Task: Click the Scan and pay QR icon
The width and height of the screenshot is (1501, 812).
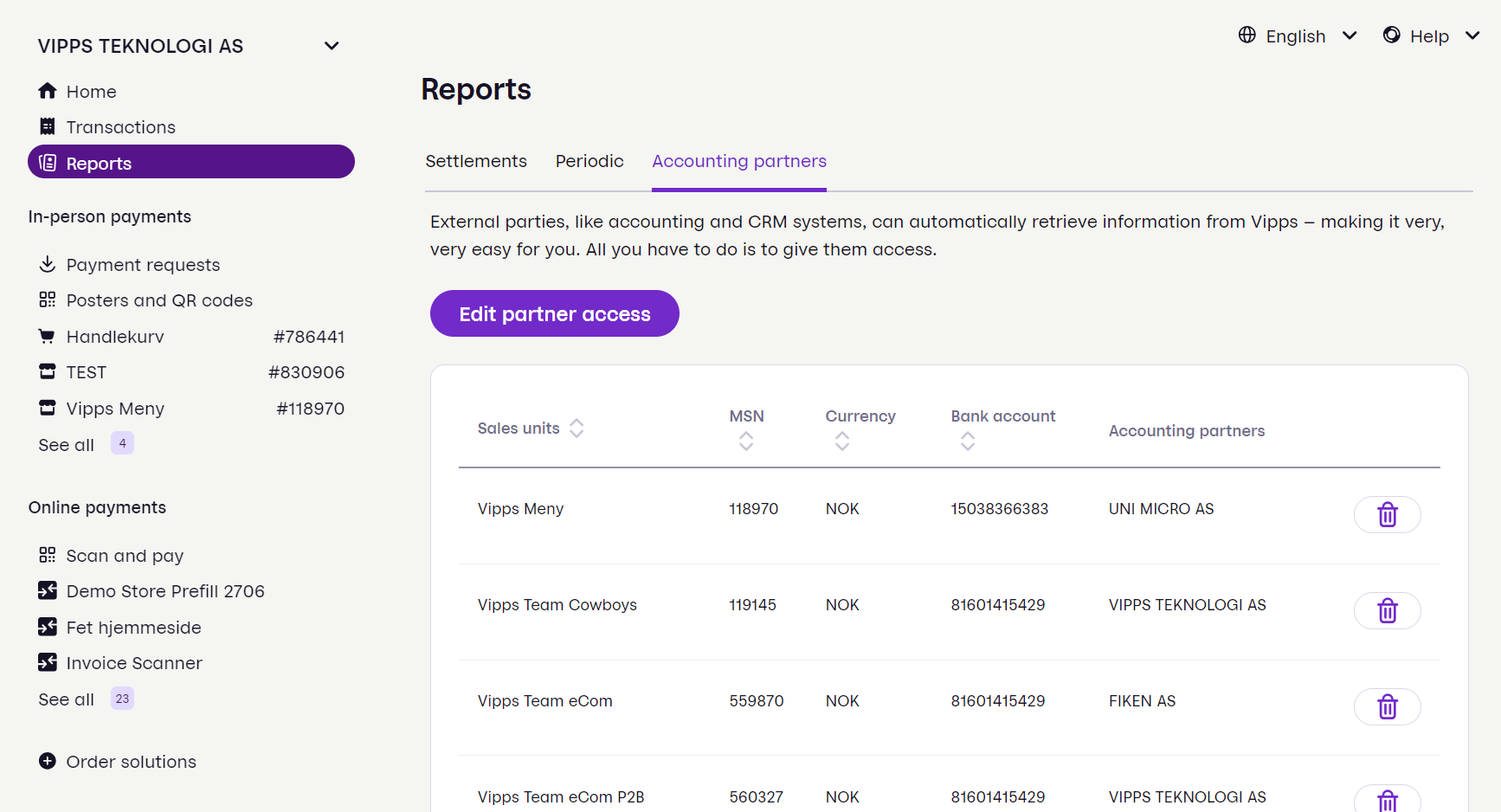Action: (x=48, y=555)
